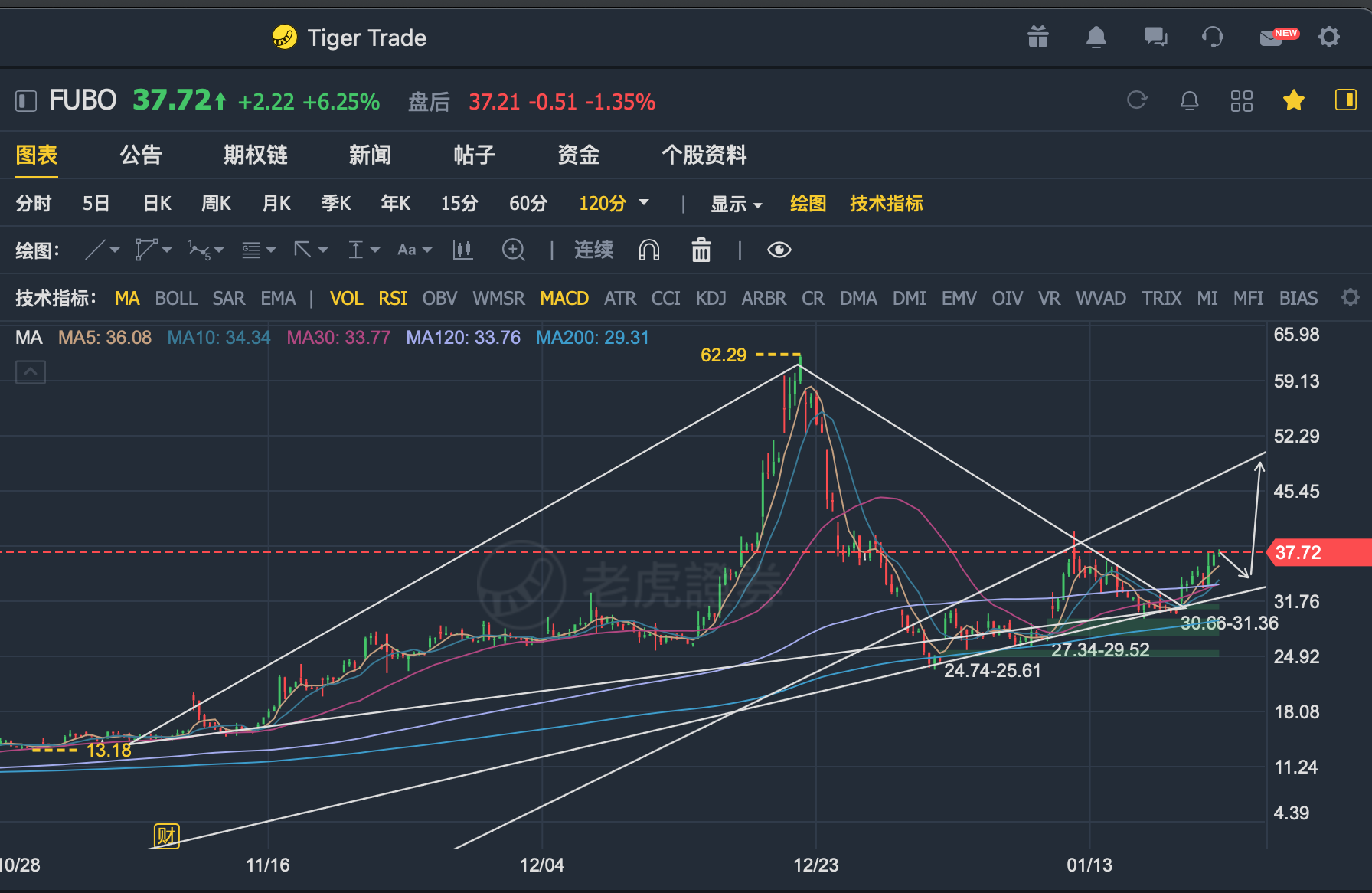Contact customer support headset icon
This screenshot has height=893, width=1372.
click(1213, 37)
